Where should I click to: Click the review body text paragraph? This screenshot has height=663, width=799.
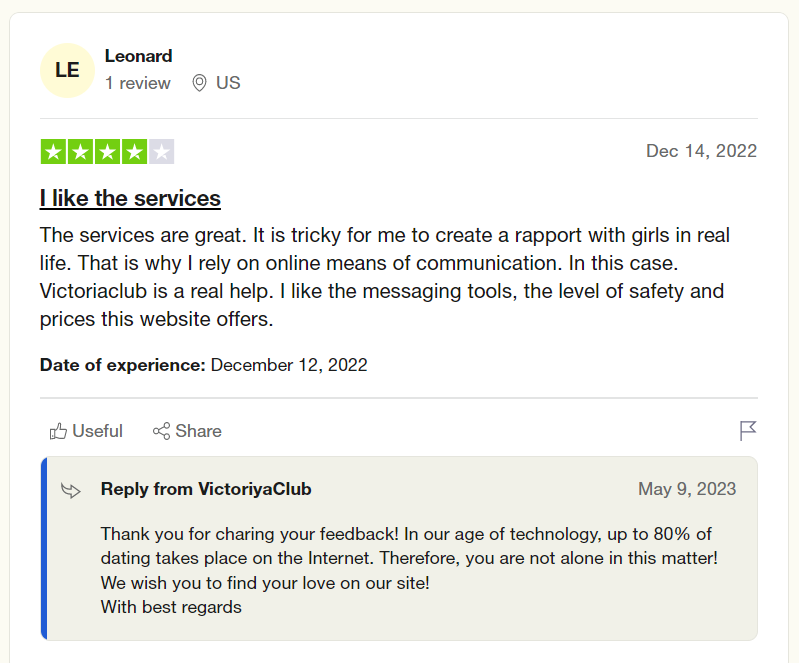coord(385,277)
